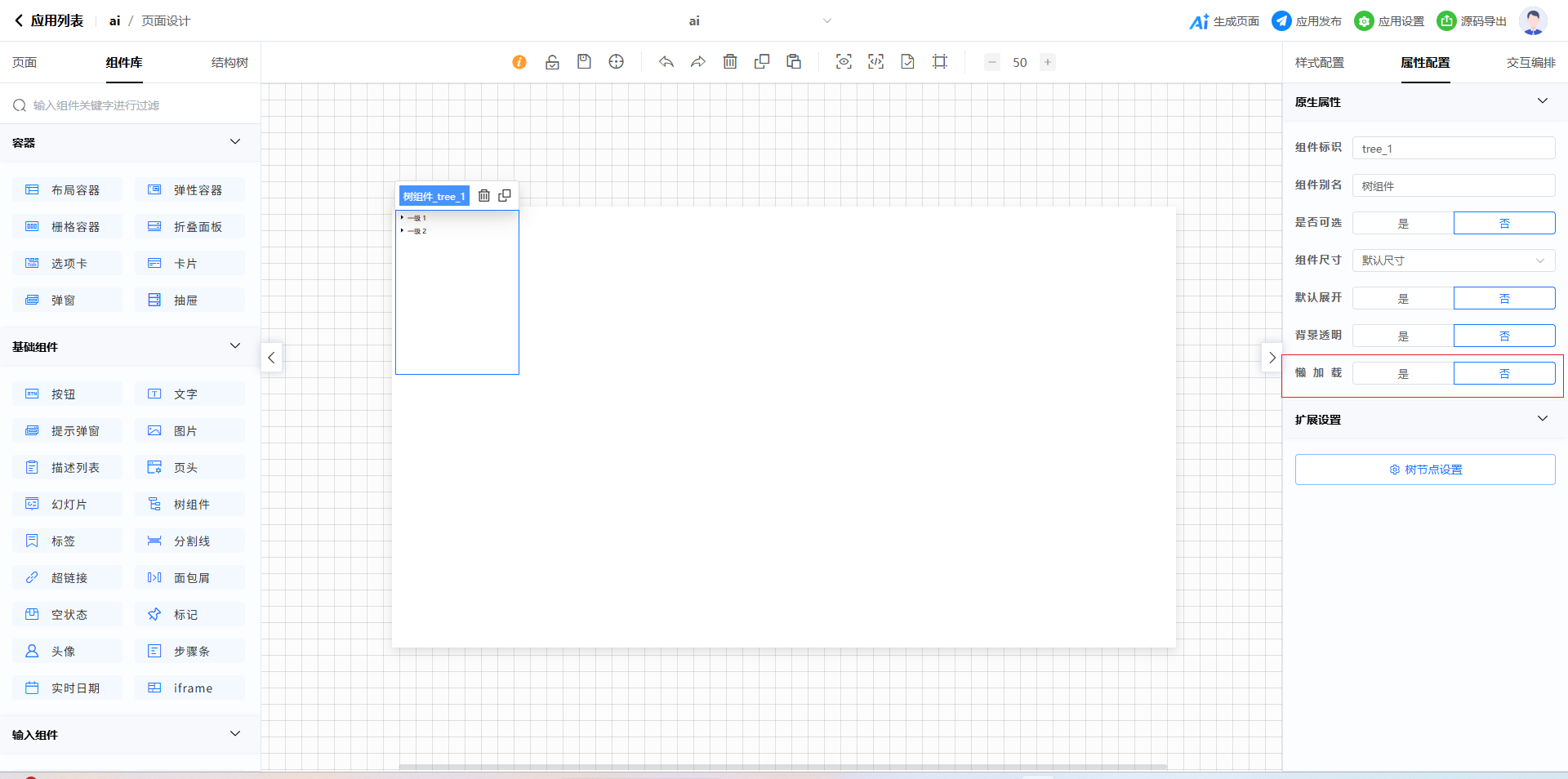
Task: Open the source code view icon
Action: [x=875, y=62]
